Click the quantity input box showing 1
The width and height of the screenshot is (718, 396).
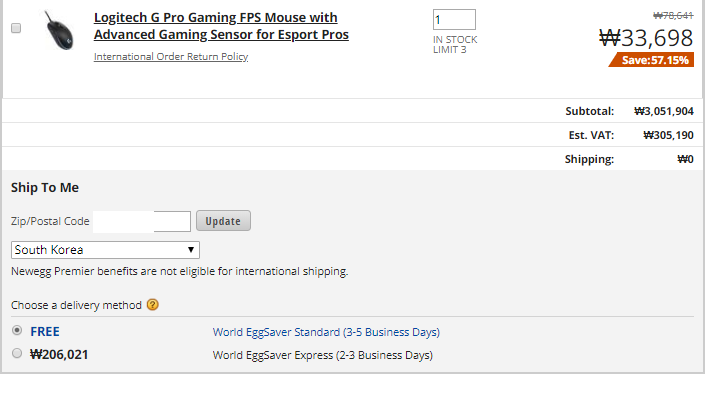coord(454,20)
